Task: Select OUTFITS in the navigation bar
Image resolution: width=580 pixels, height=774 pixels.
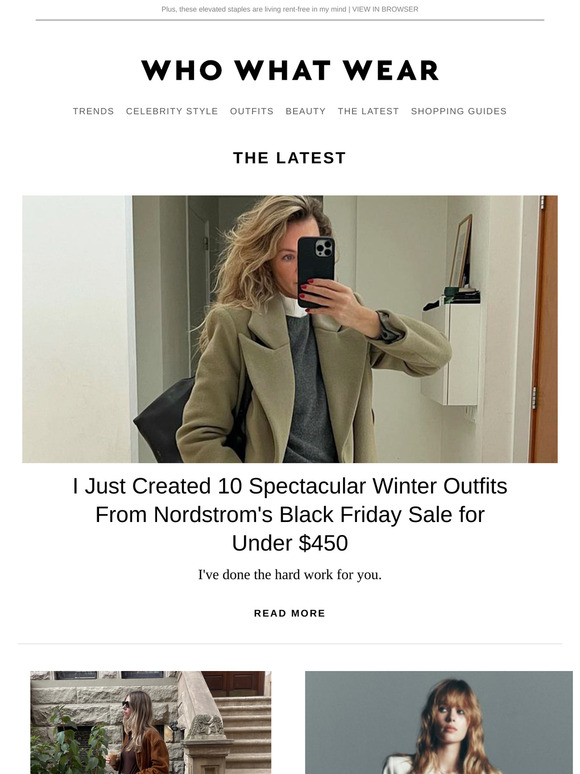Action: (252, 111)
